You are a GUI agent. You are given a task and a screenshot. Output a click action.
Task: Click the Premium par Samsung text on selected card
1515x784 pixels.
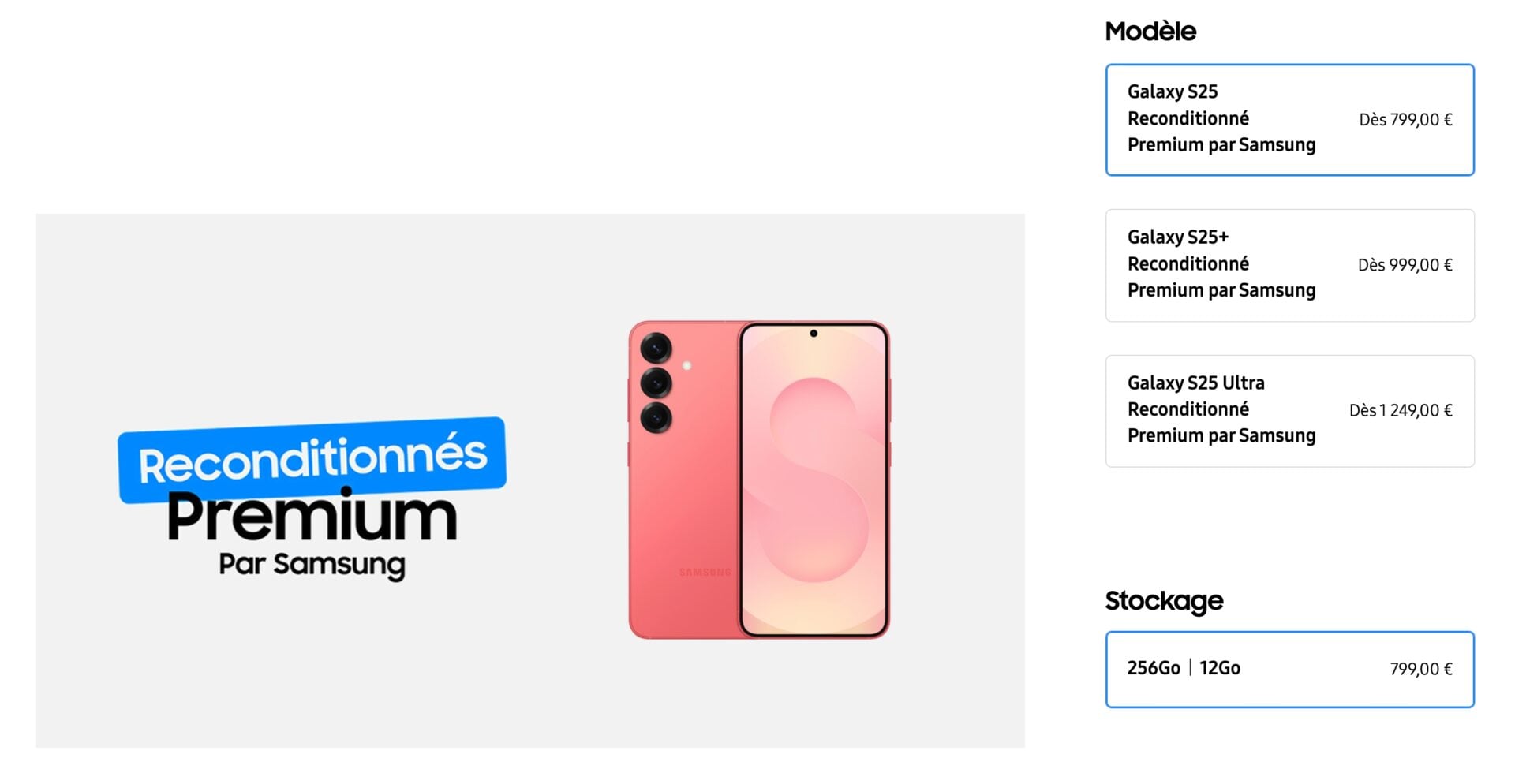coord(1221,145)
